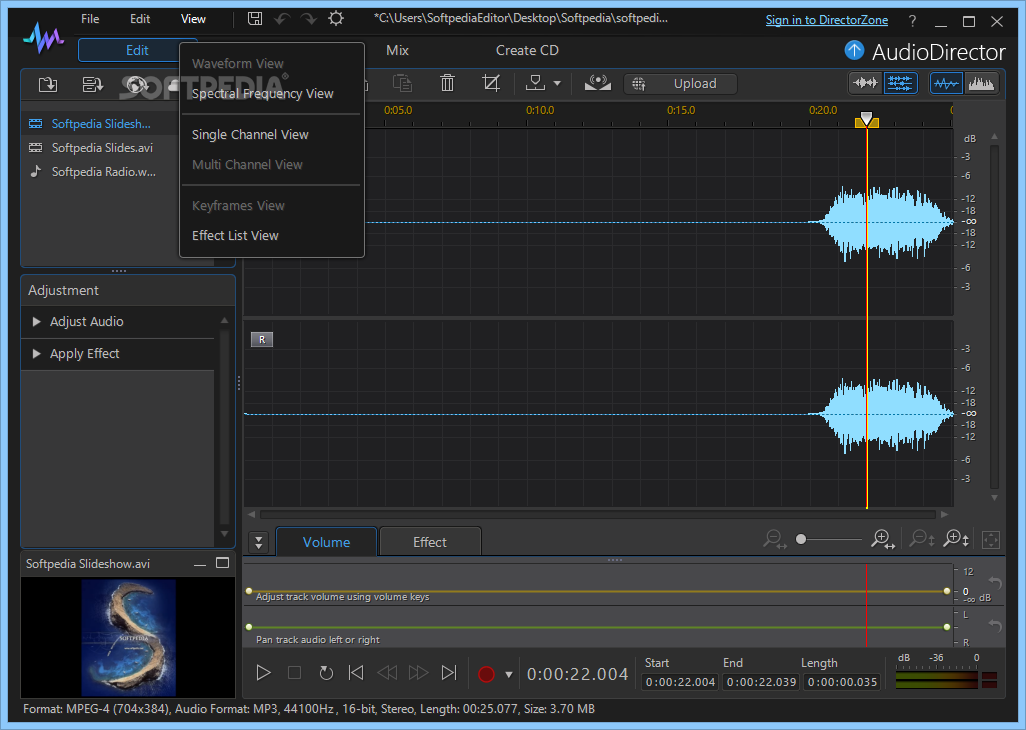Click the Upload button
Screen dimensions: 1026x730
[x=681, y=84]
